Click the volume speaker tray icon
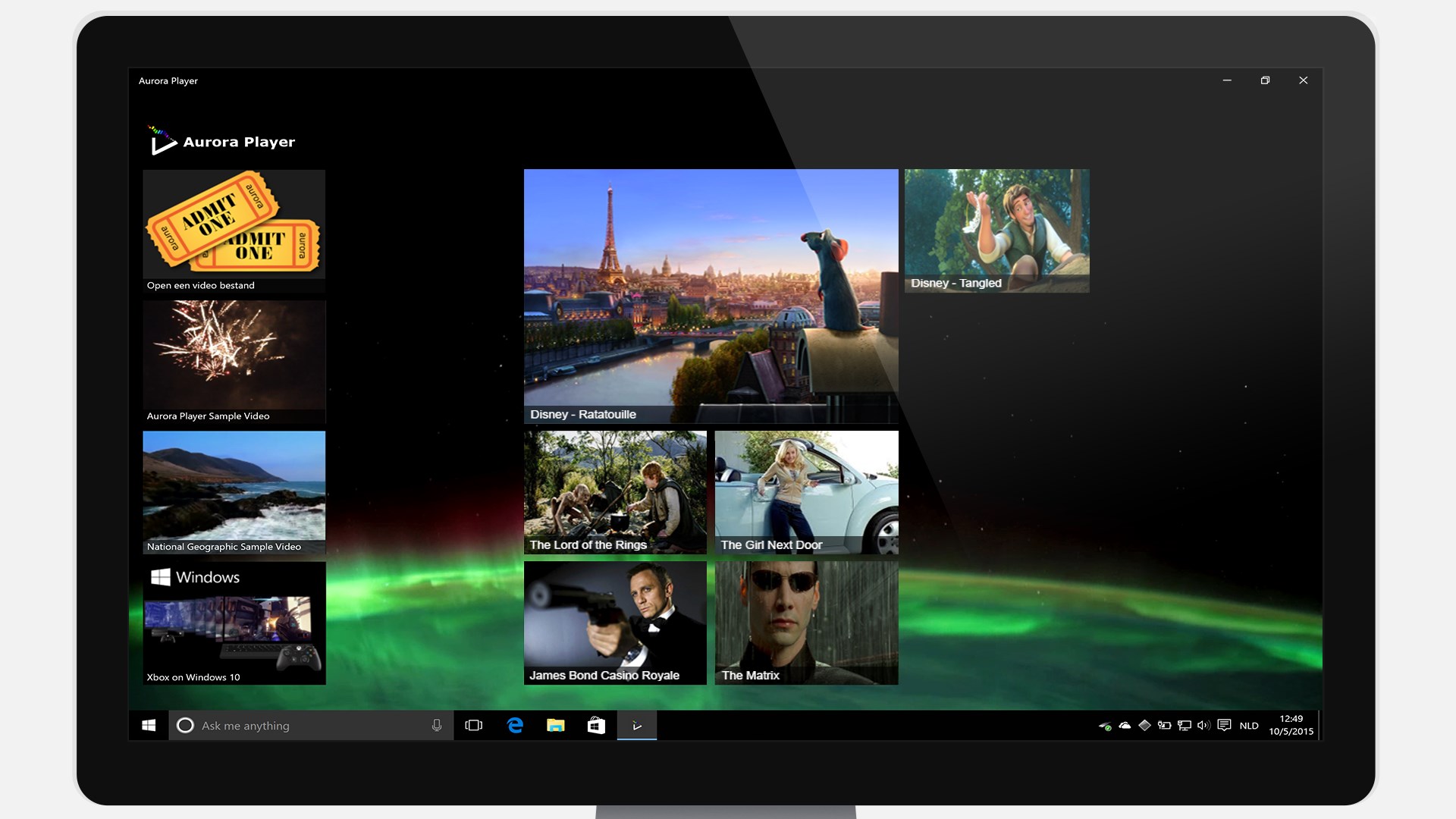This screenshot has height=819, width=1456. [x=1203, y=726]
